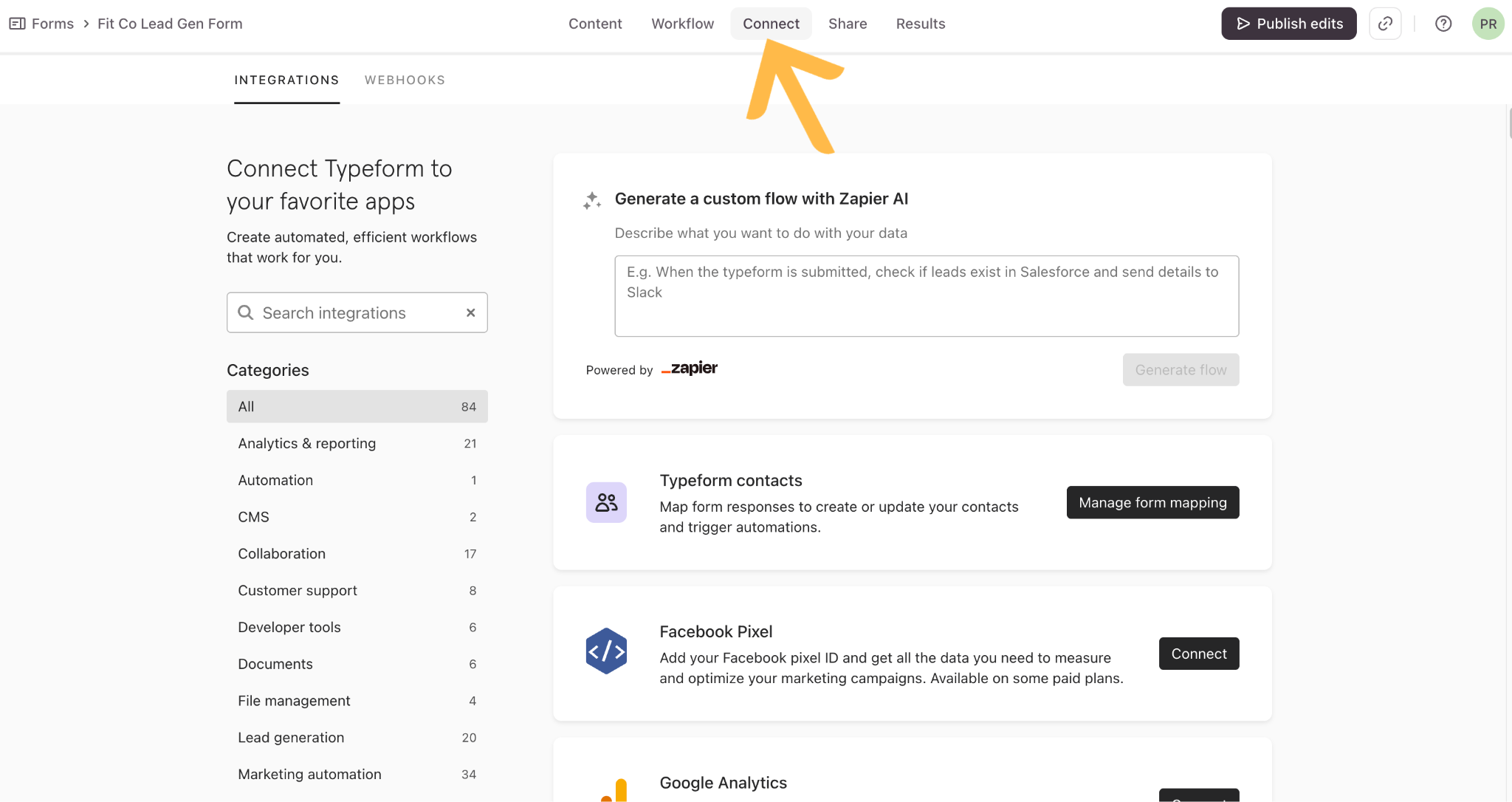This screenshot has height=802, width=1512.
Task: Click the Publish edits button
Action: (1288, 24)
